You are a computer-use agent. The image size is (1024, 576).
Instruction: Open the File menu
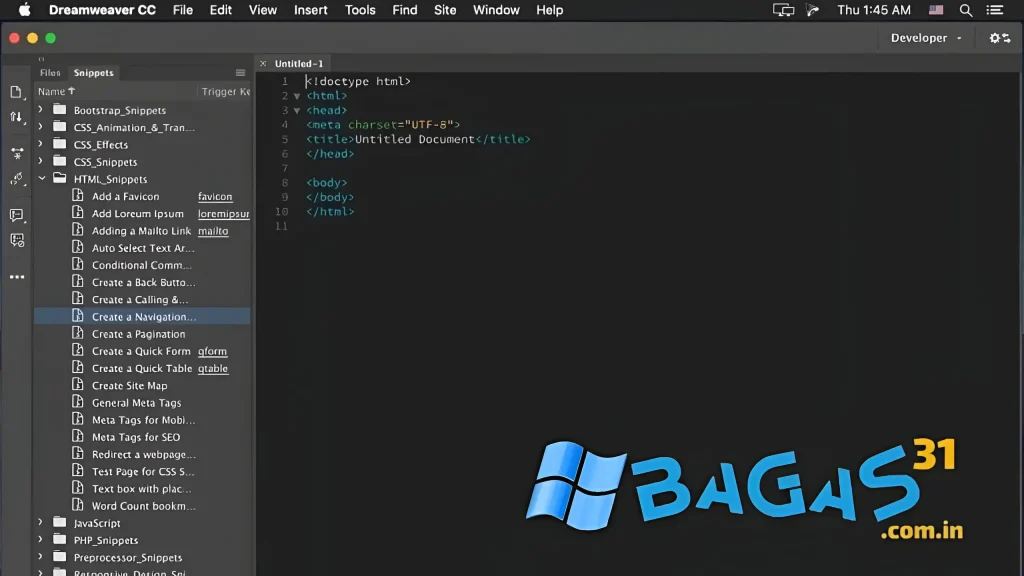click(183, 10)
